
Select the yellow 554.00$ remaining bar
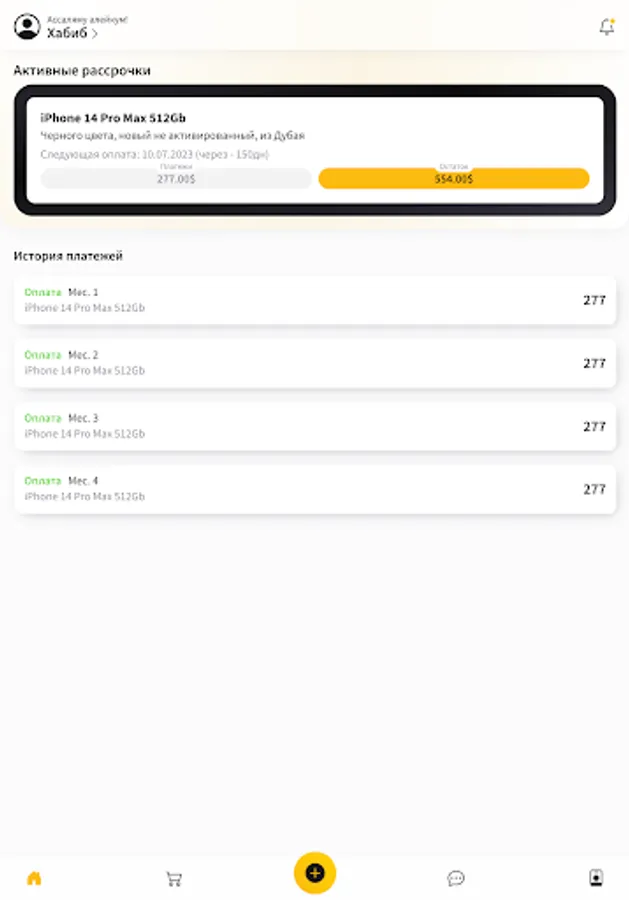pyautogui.click(x=453, y=179)
